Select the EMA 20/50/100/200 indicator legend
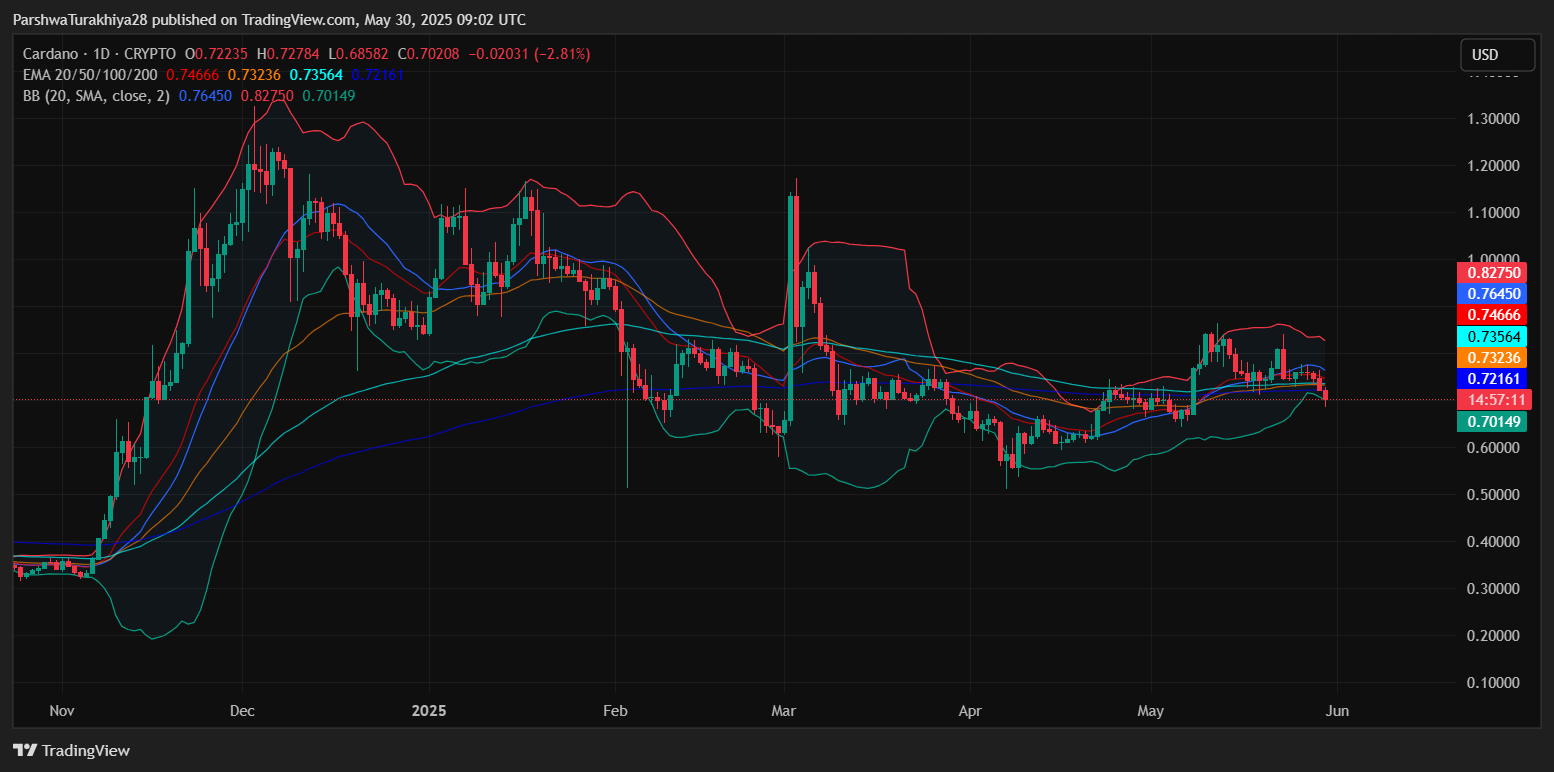 pyautogui.click(x=91, y=75)
